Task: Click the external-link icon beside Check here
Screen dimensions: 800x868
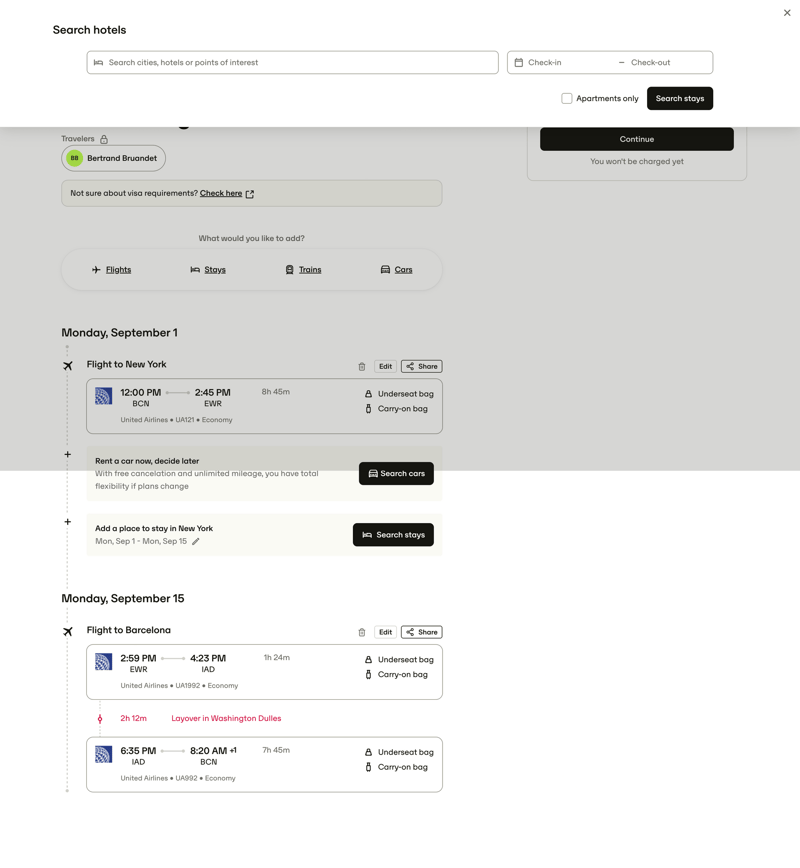Action: coord(250,193)
